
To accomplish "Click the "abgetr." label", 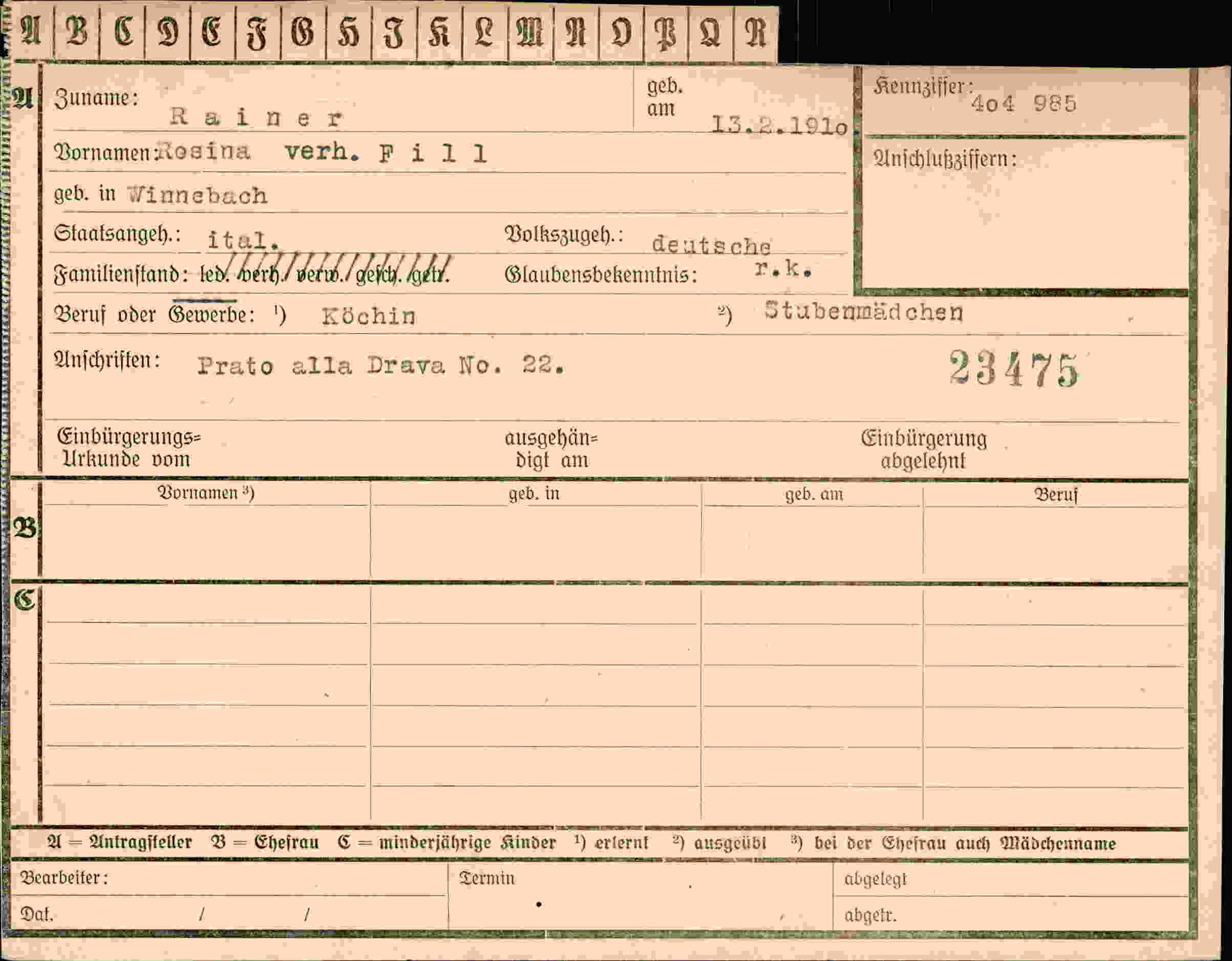I will coord(870,915).
